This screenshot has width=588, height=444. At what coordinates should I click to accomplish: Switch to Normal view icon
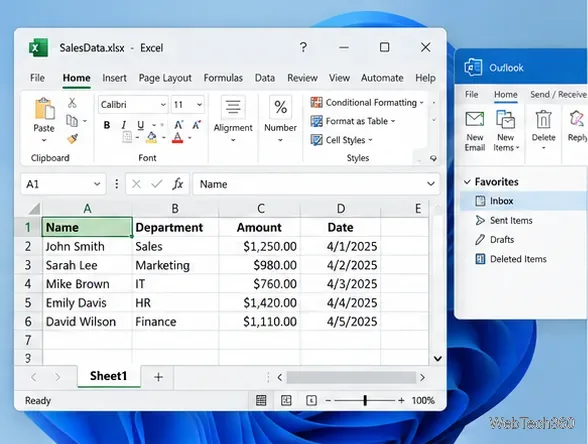point(261,400)
